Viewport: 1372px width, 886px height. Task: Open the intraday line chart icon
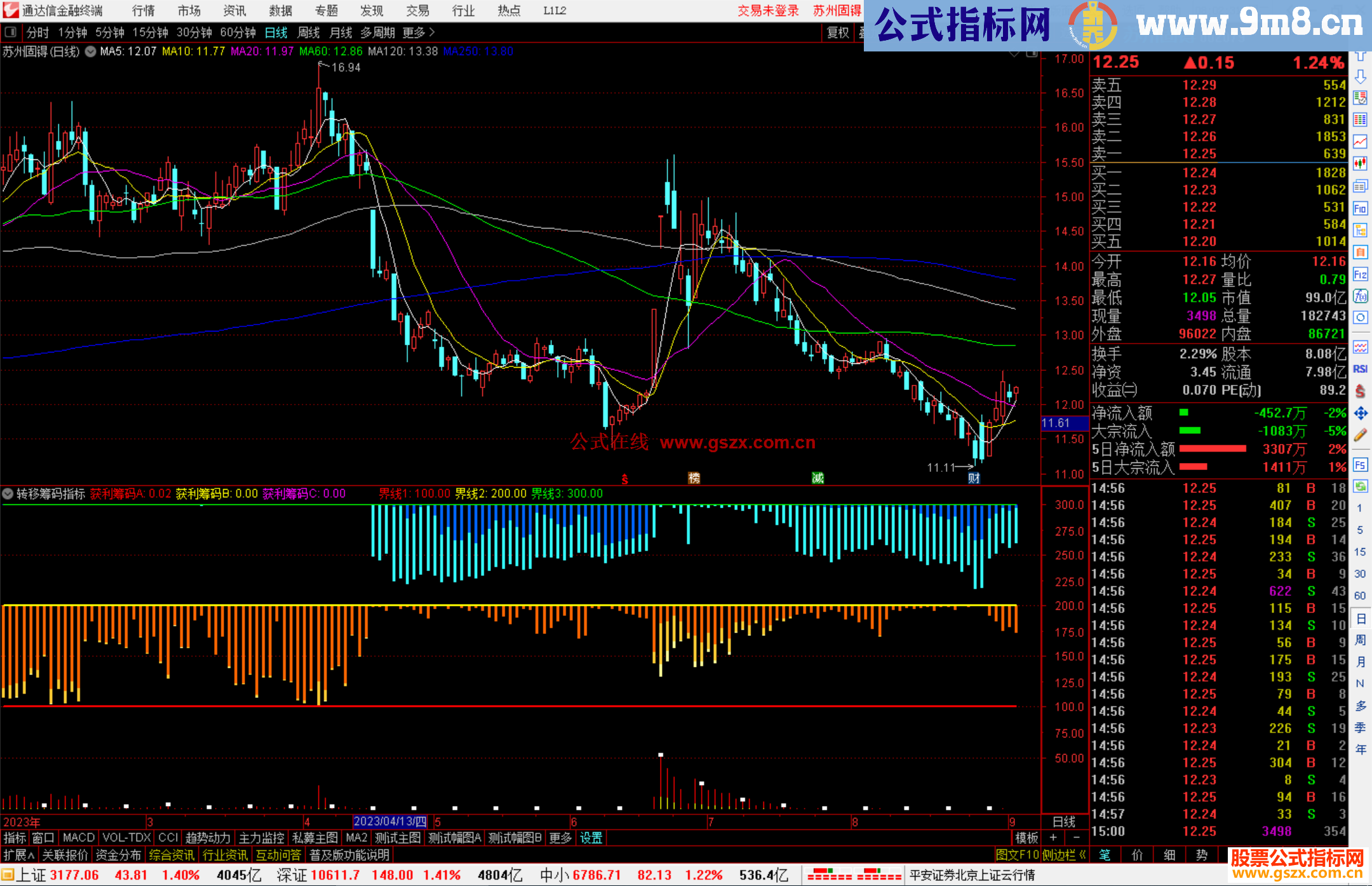1360,142
